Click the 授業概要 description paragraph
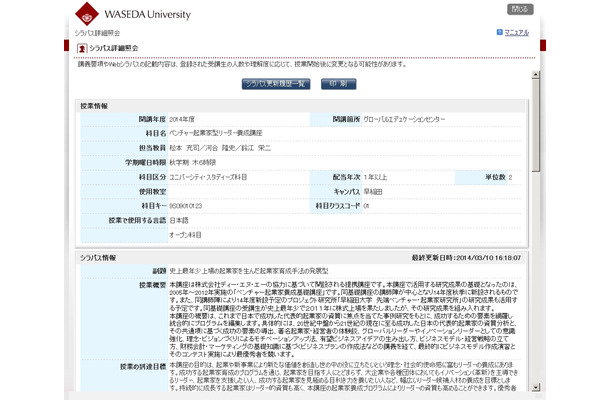This screenshot has height=400, width=610. [x=344, y=319]
